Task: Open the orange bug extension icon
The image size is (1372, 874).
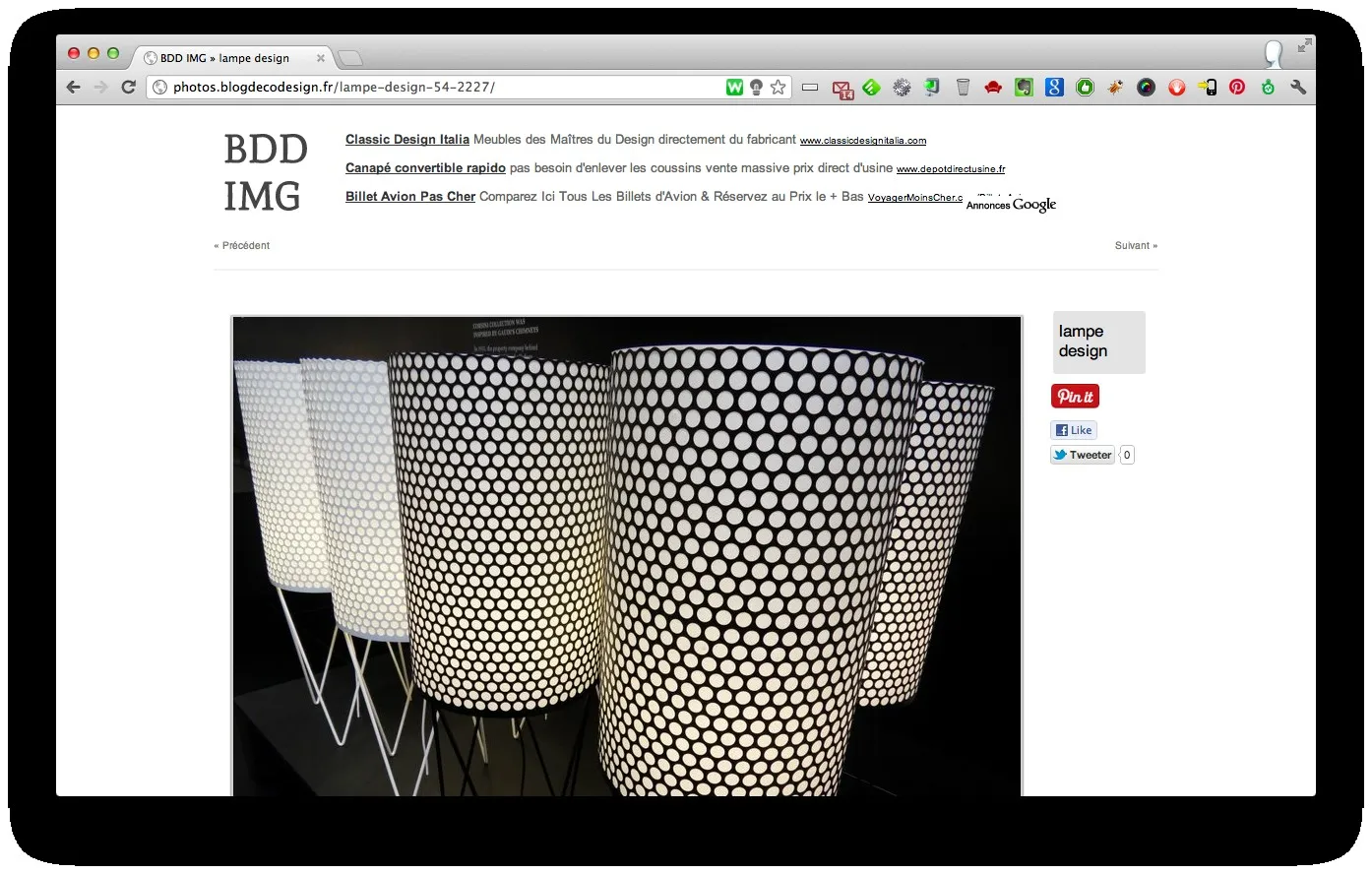Action: [x=1115, y=88]
